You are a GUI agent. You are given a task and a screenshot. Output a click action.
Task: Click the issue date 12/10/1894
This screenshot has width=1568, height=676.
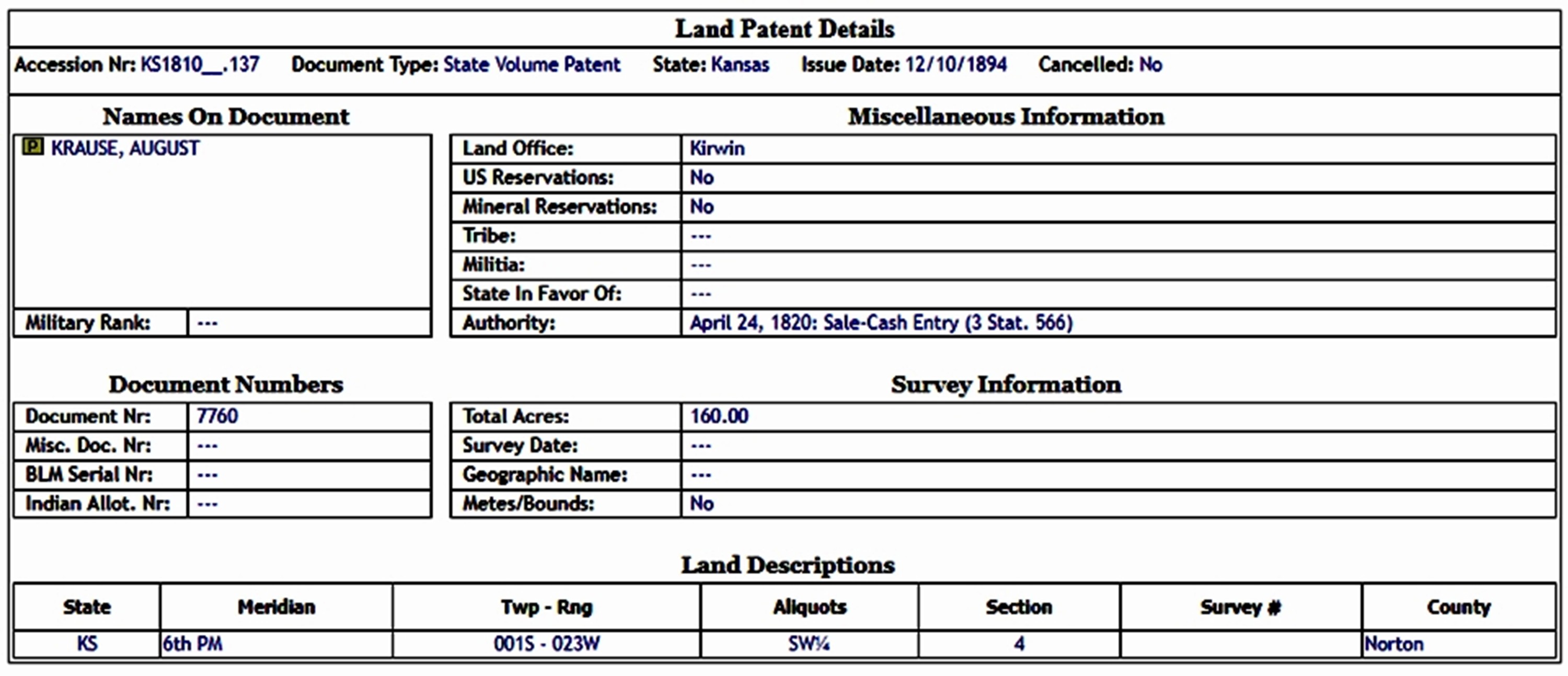tap(955, 64)
